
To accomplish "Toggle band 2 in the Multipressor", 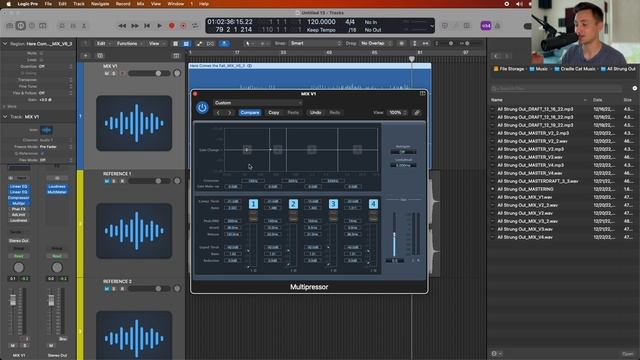I will (293, 204).
